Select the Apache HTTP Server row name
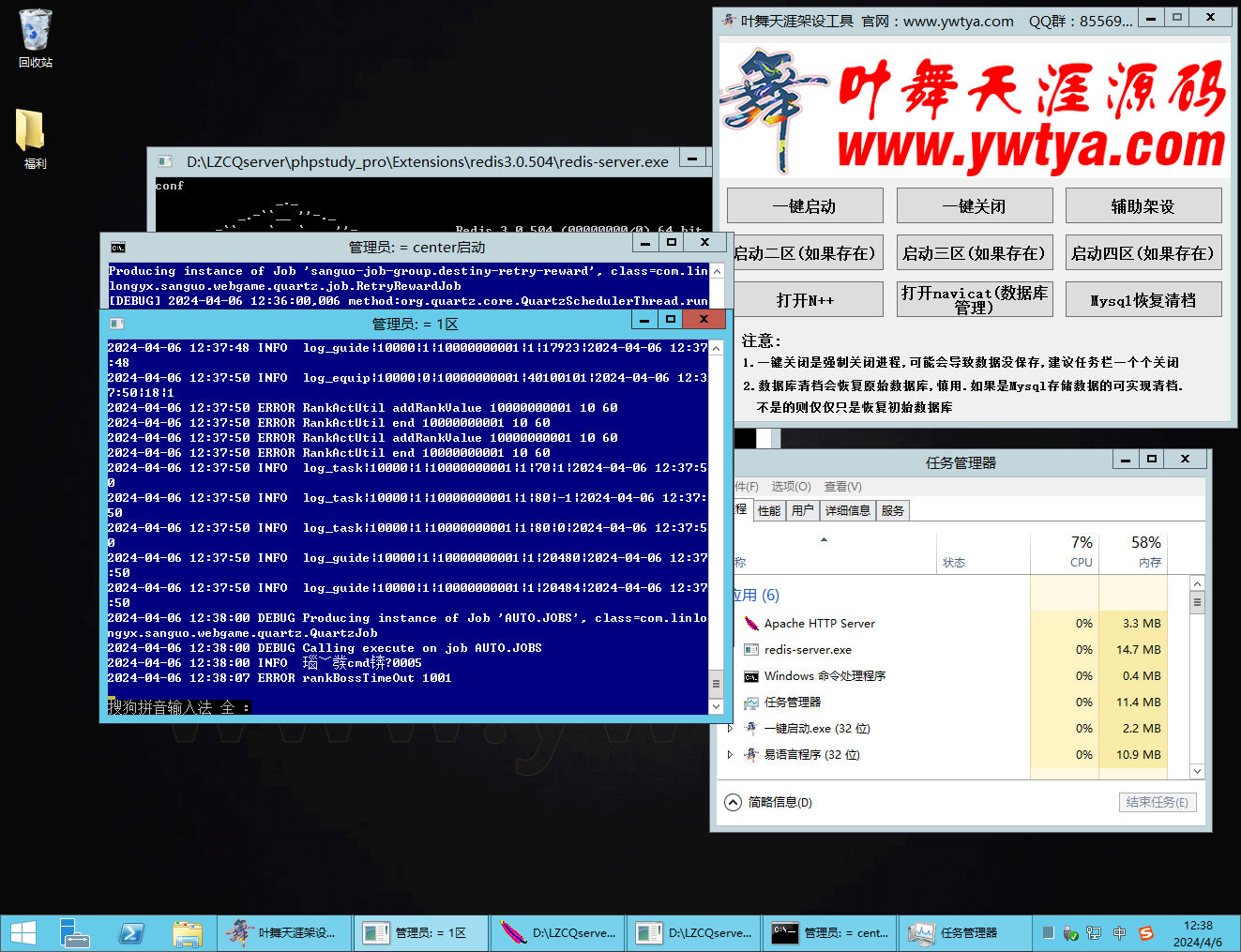This screenshot has height=952, width=1241. coord(820,624)
